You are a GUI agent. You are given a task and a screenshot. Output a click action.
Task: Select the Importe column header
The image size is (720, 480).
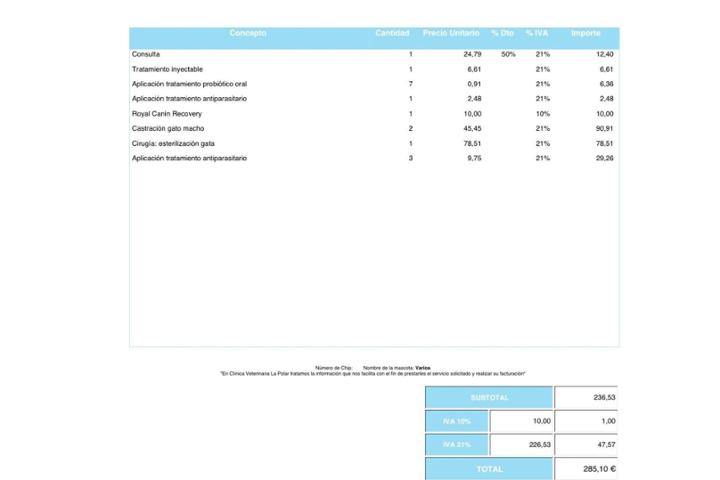tap(586, 34)
